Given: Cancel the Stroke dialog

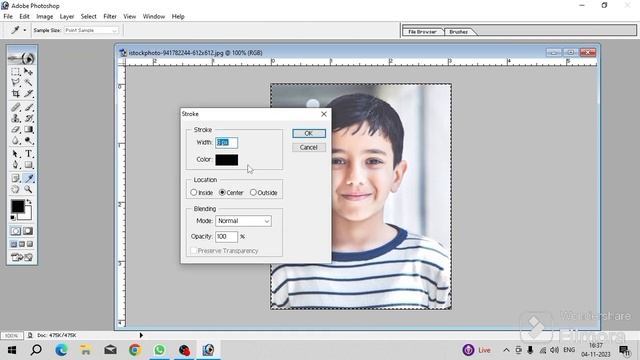Looking at the screenshot, I should click(x=309, y=147).
